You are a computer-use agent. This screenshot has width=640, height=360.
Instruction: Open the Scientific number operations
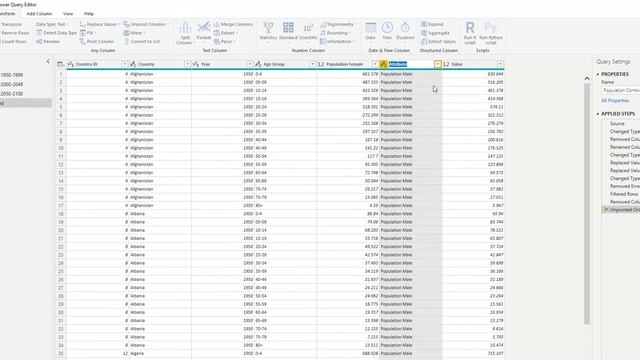[308, 31]
